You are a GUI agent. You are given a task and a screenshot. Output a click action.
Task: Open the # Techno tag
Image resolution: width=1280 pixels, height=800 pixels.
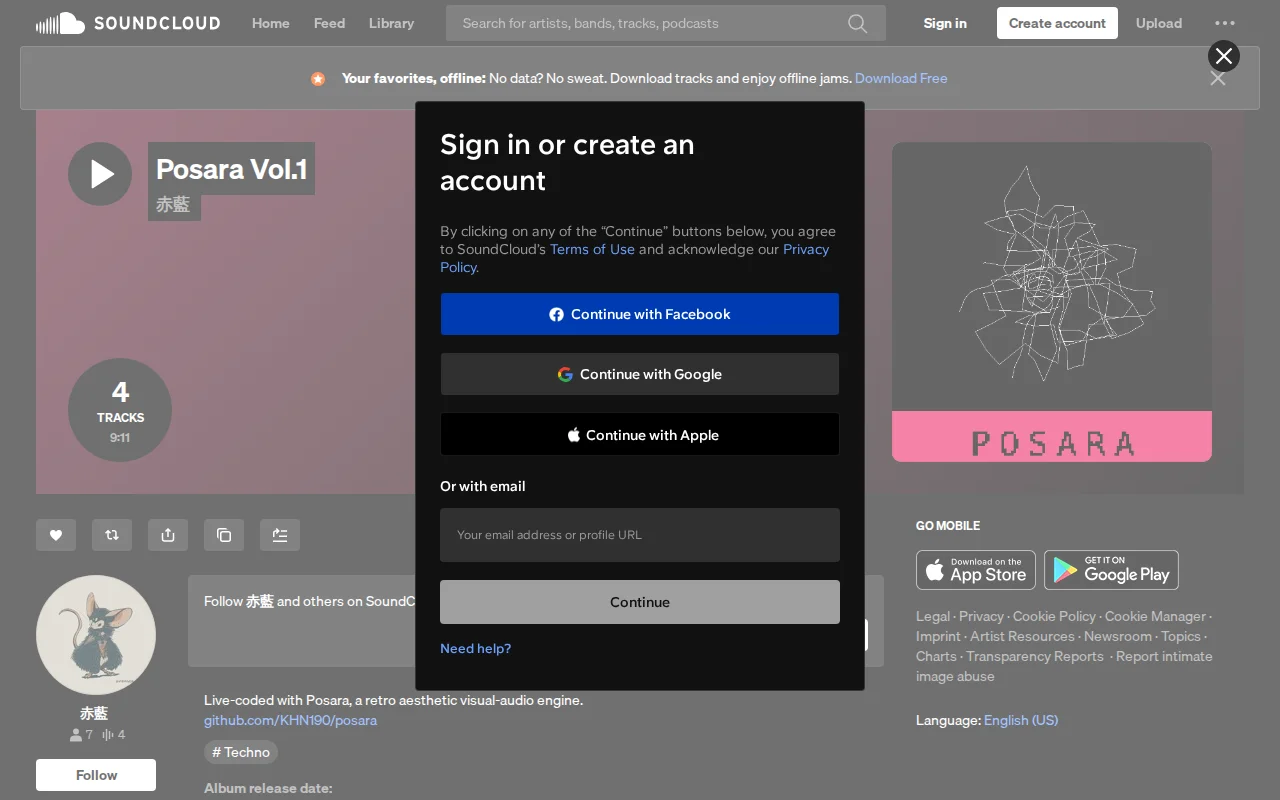coord(241,752)
